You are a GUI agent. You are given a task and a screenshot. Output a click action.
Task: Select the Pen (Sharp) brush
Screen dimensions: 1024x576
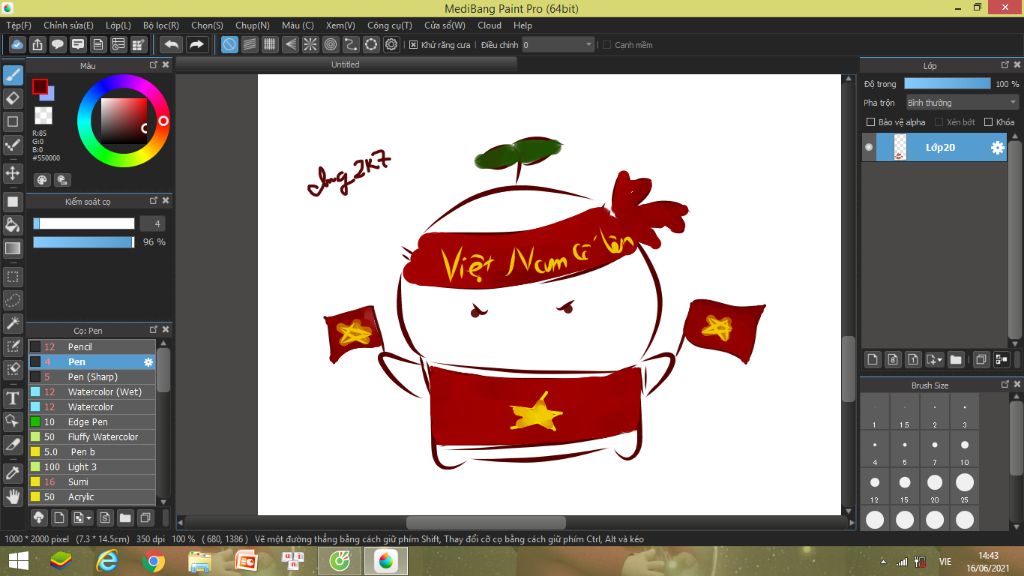pyautogui.click(x=92, y=377)
